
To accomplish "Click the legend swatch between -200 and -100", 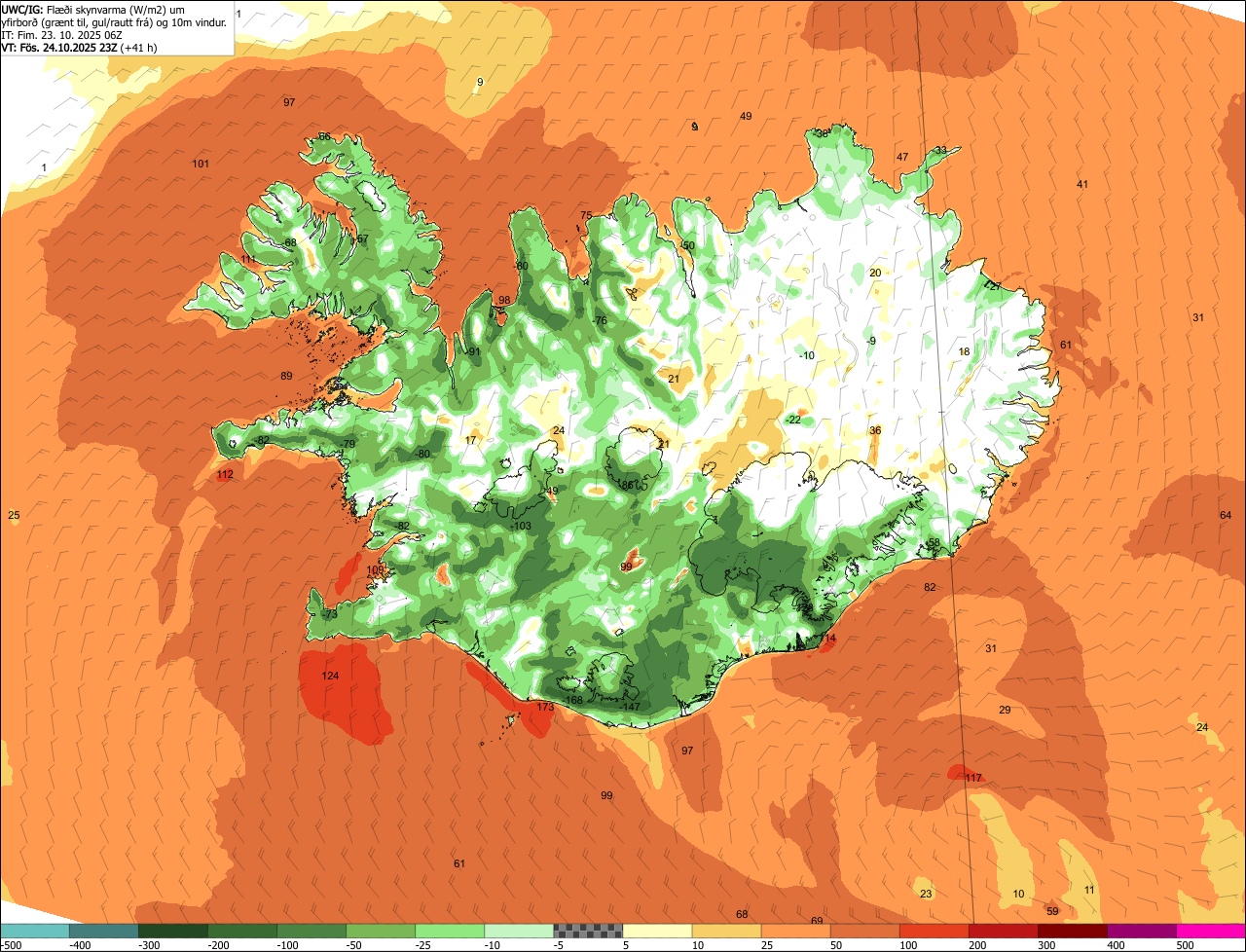I will [x=241, y=930].
